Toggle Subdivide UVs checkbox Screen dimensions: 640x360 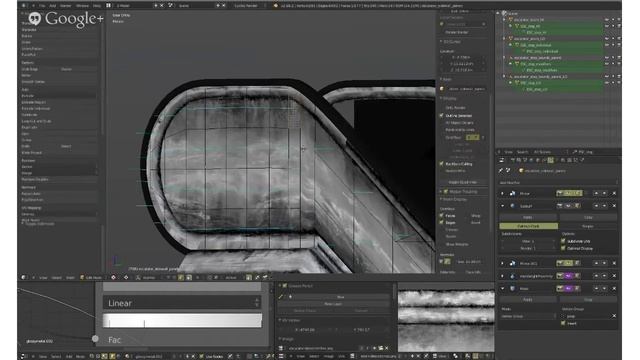point(563,241)
